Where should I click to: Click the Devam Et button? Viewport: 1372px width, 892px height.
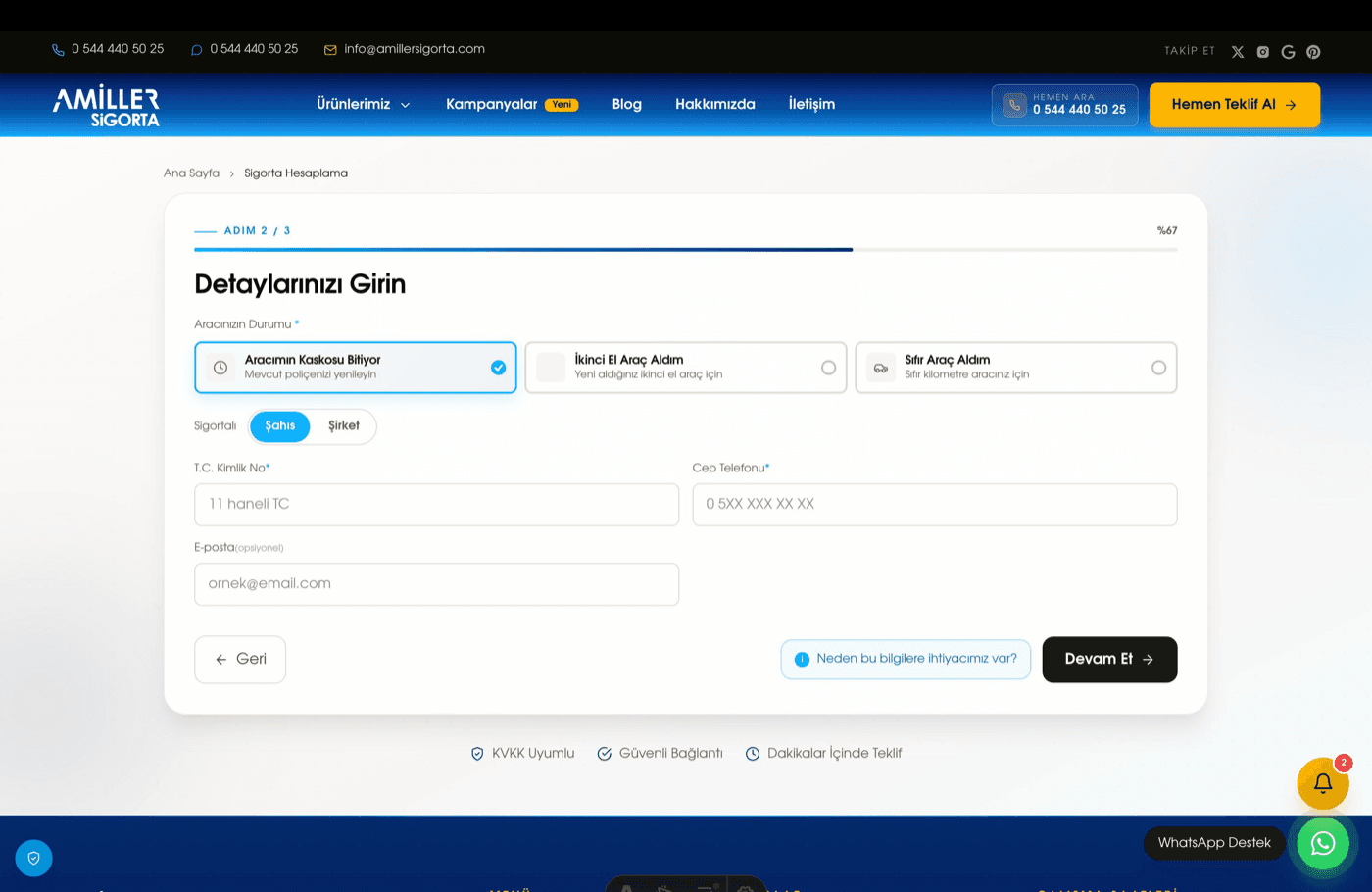pos(1109,660)
